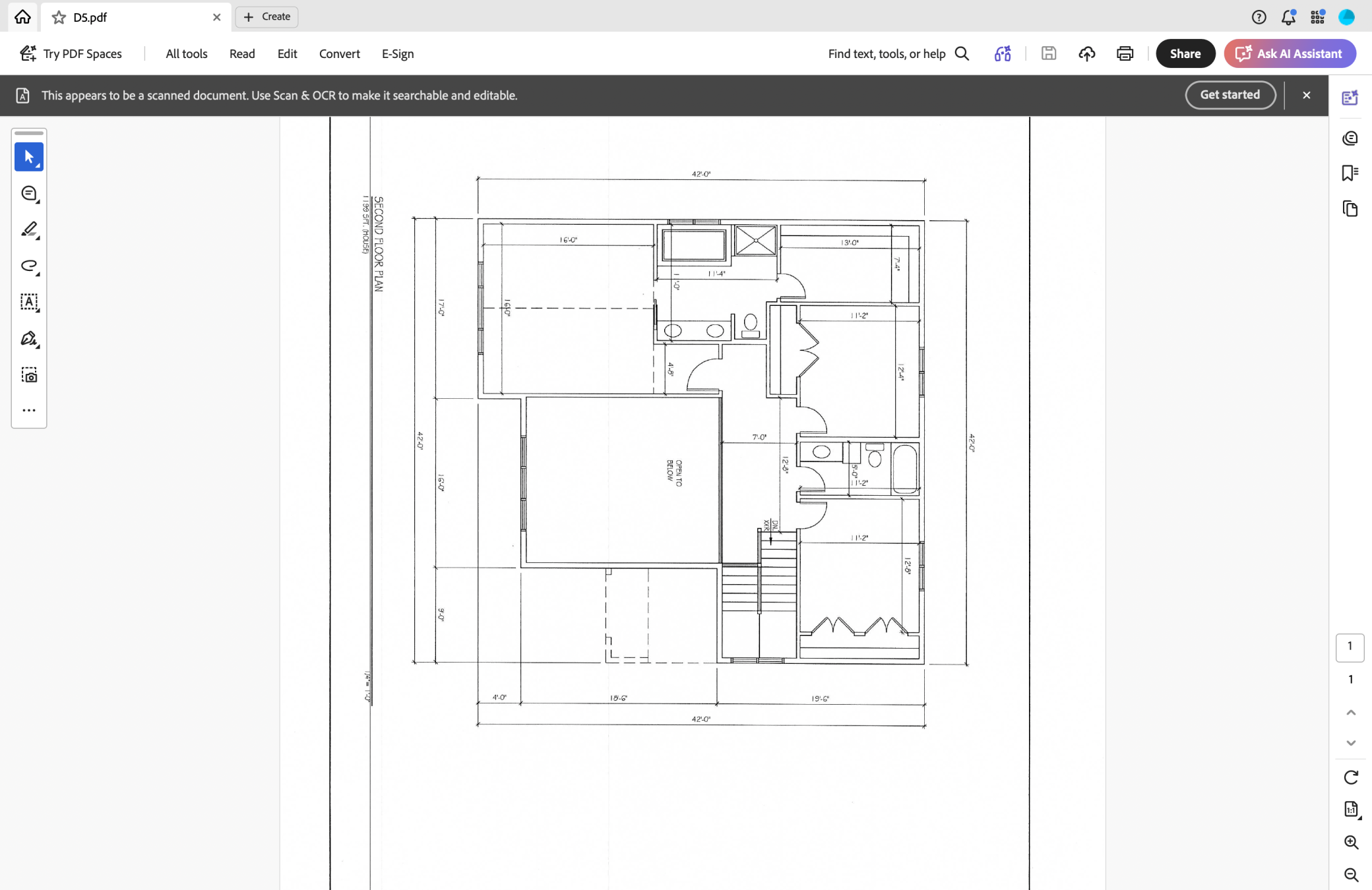Zoom in on the floor plan
Image resolution: width=1372 pixels, height=890 pixels.
point(1350,842)
